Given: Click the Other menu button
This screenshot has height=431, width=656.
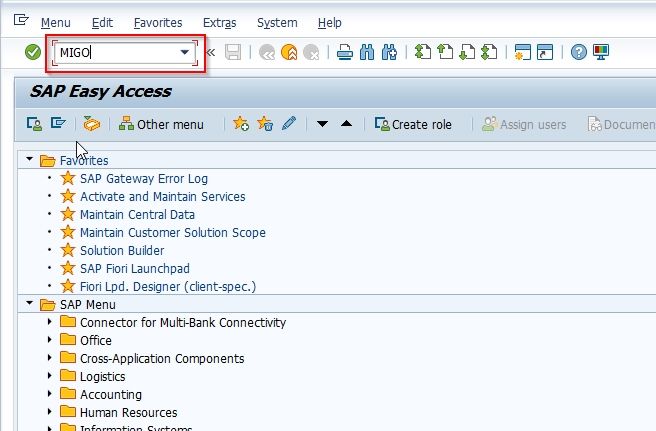Looking at the screenshot, I should coord(161,124).
